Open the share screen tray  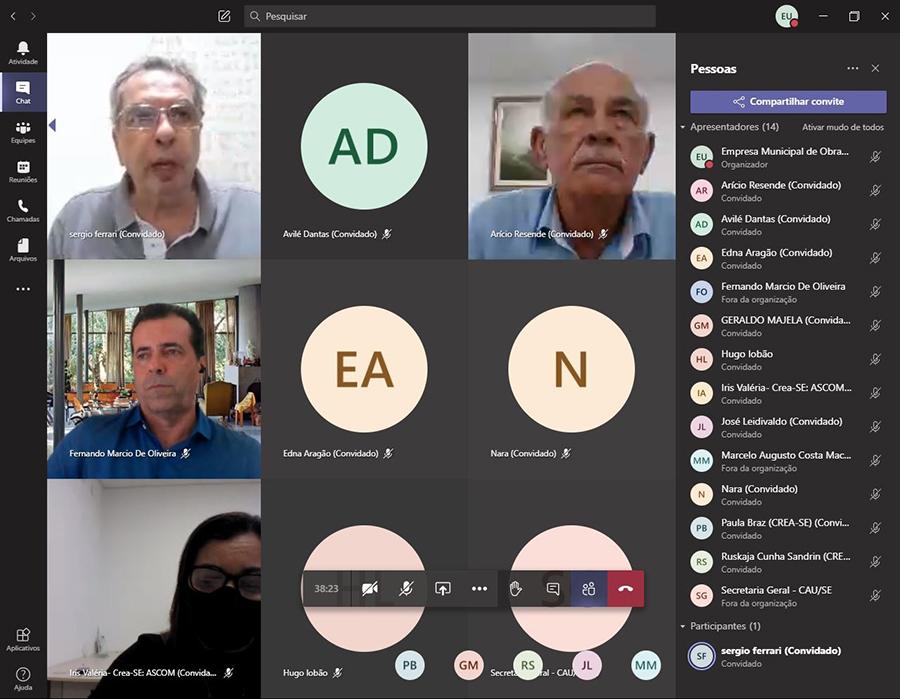(x=443, y=589)
